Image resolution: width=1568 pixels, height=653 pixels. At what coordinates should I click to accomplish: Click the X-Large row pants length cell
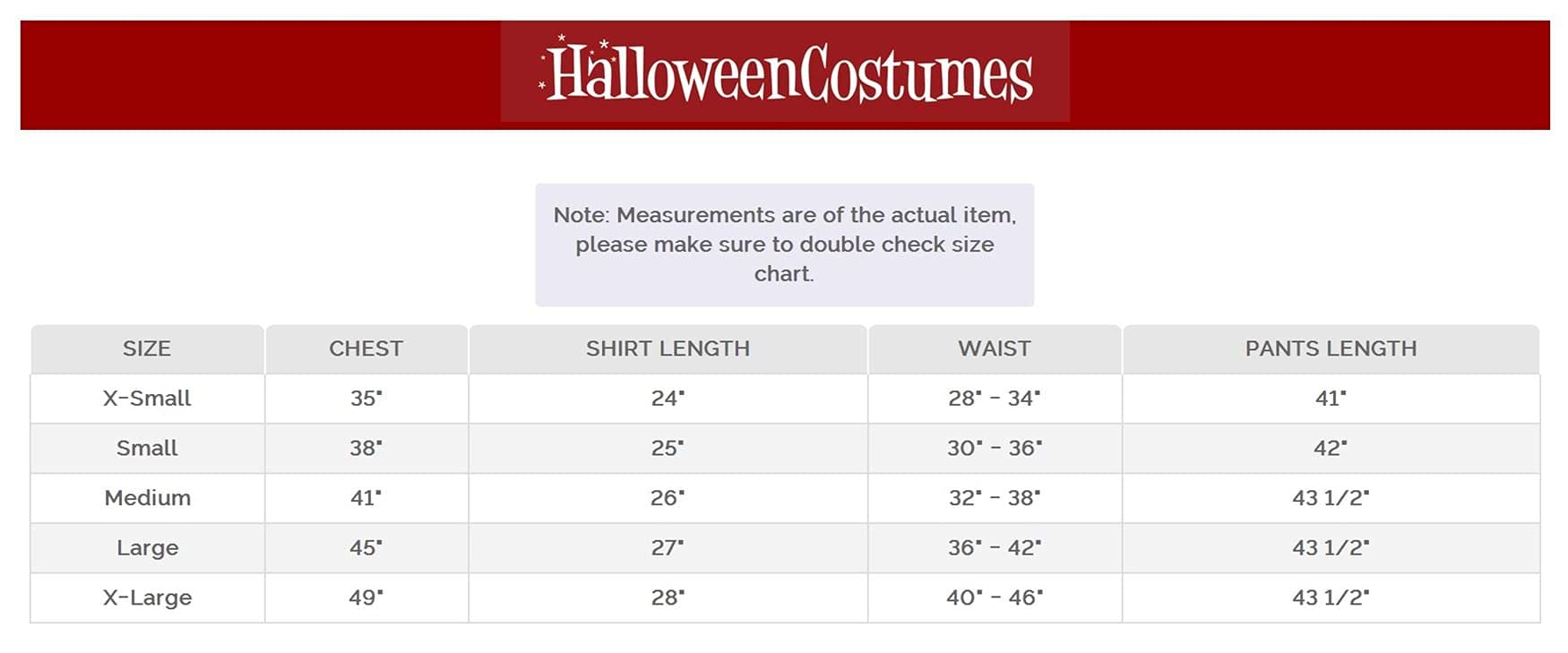click(1331, 597)
